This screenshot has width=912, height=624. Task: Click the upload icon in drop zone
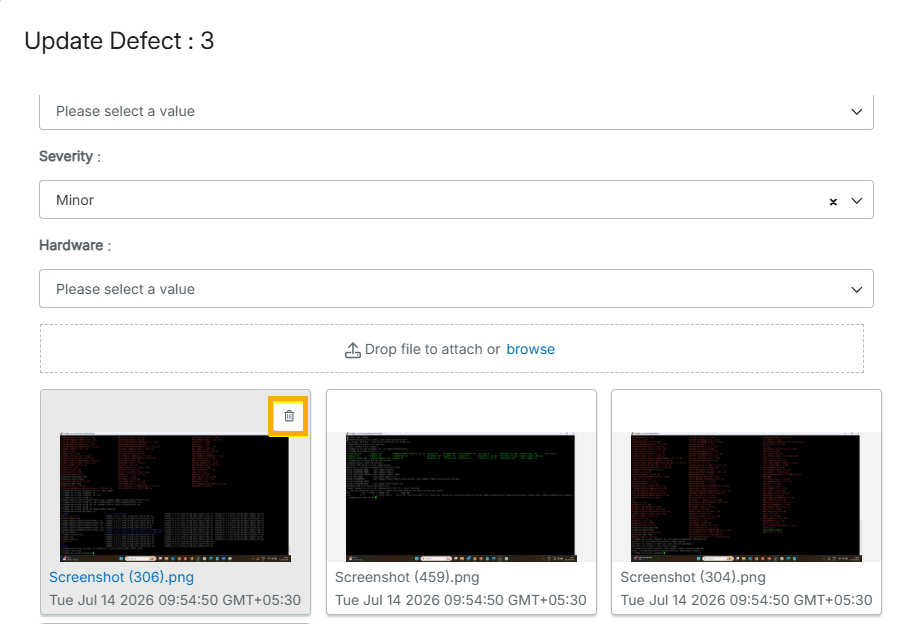coord(352,350)
